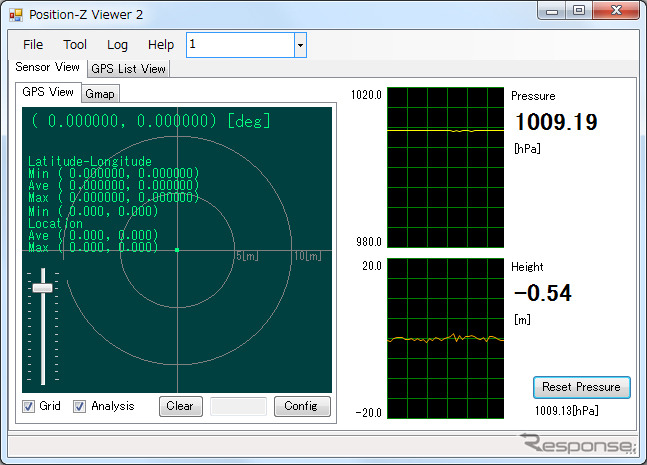Click the vertical zoom slider handle
The height and width of the screenshot is (465, 647).
[42, 288]
